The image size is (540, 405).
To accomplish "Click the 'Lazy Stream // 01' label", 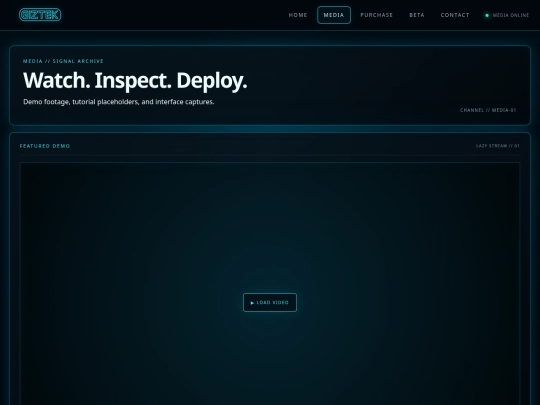I will [x=498, y=146].
